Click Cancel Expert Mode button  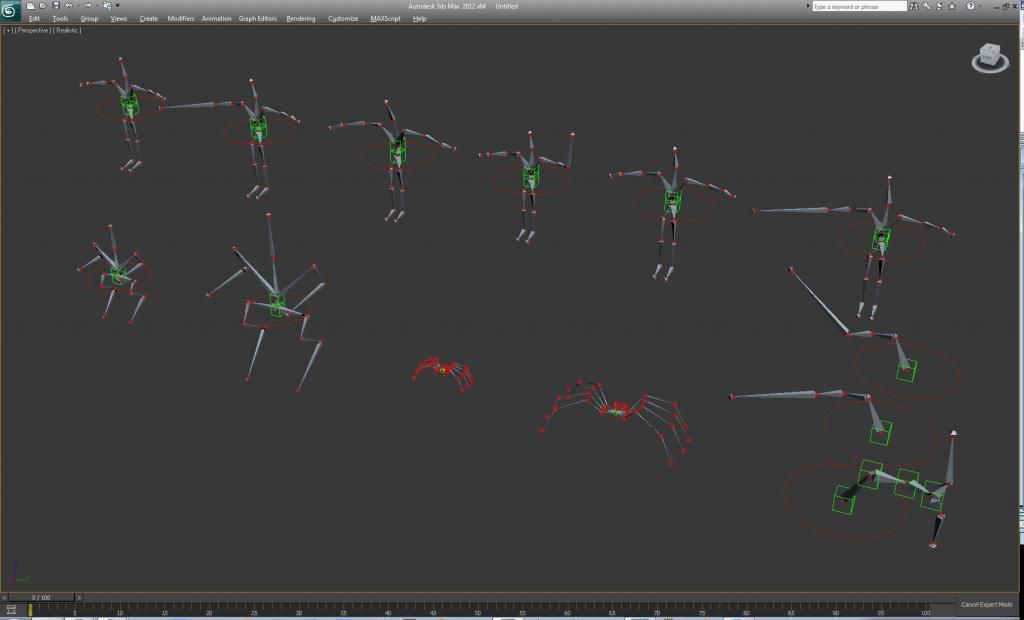986,604
